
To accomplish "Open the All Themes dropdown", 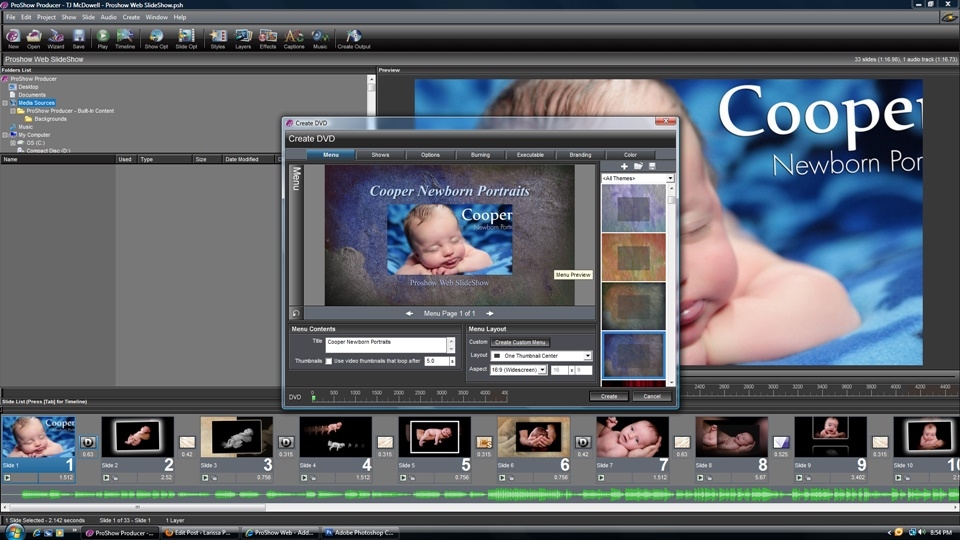I will coord(637,178).
